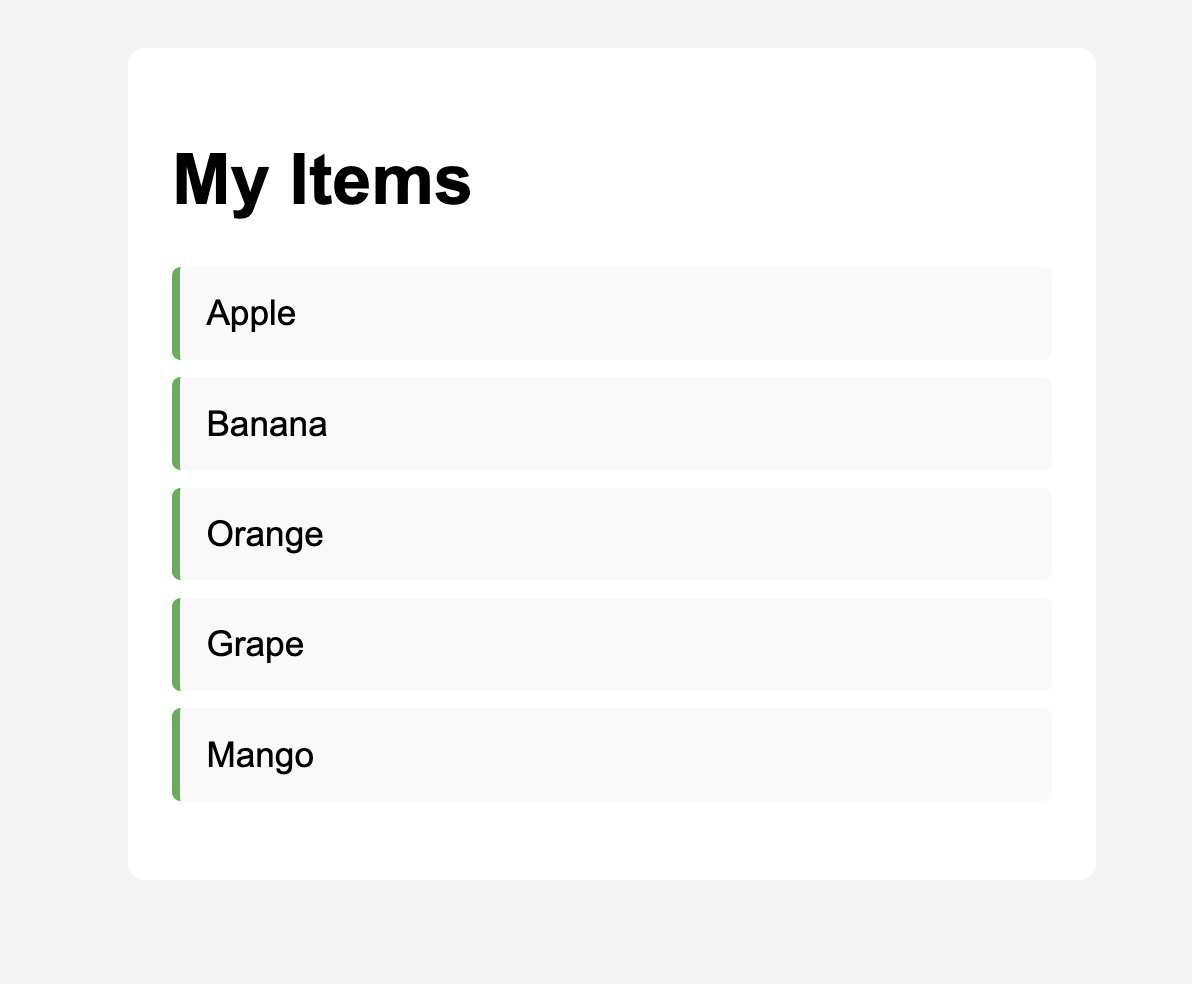Click the white card area below Mango
1192x984 pixels.
coord(612,840)
